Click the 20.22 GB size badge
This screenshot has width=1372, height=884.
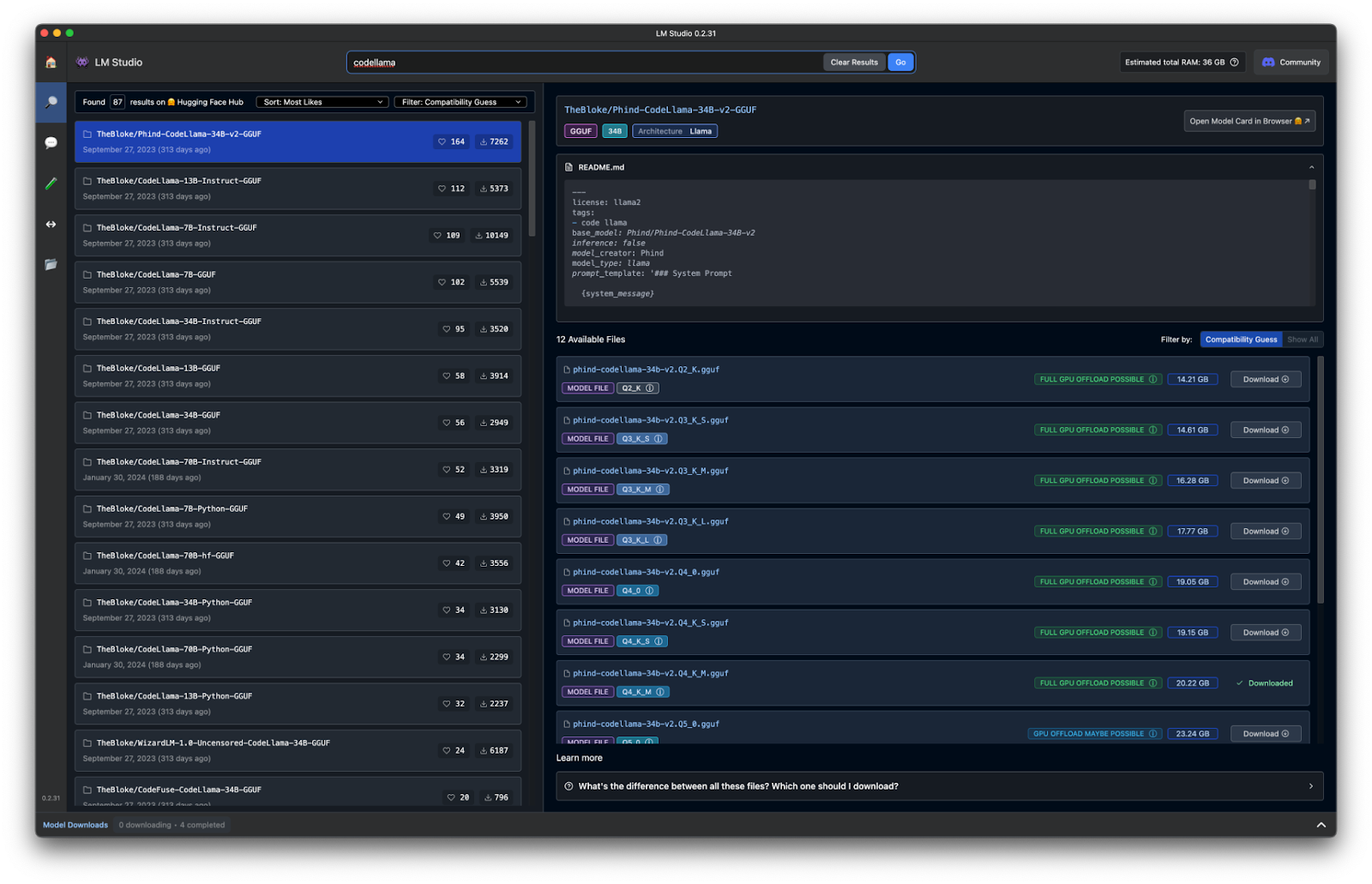tap(1192, 683)
